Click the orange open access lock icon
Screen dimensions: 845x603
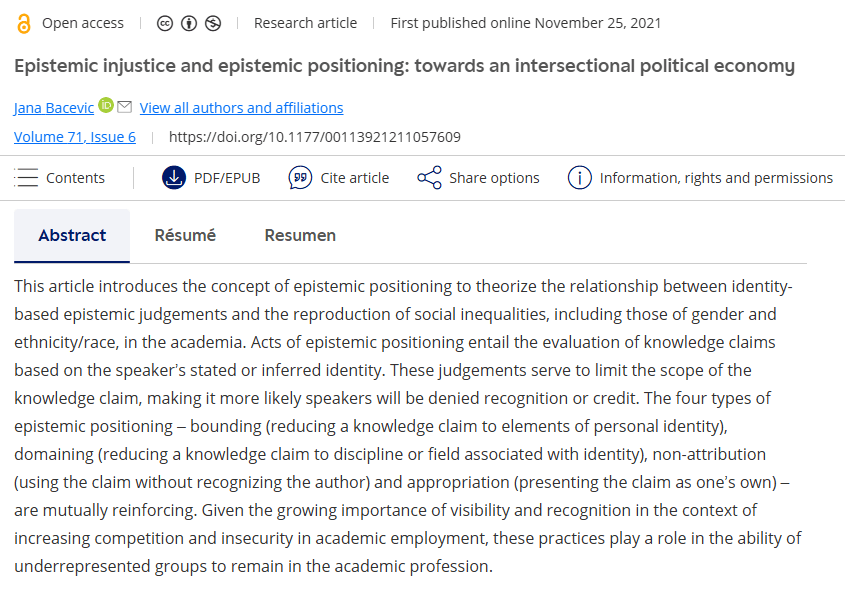point(24,23)
